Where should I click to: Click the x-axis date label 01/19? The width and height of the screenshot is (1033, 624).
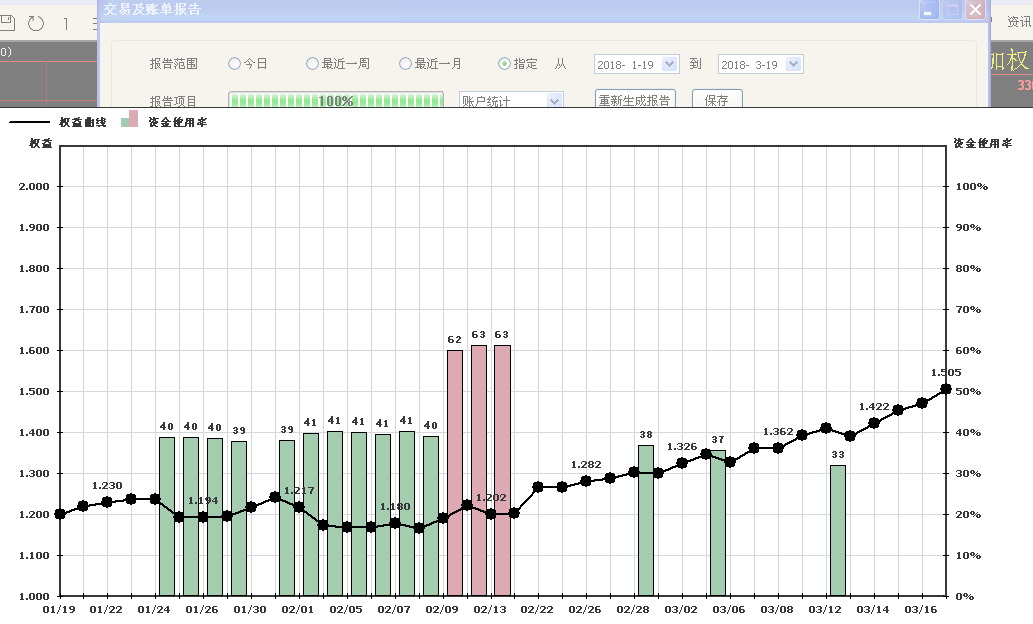point(59,610)
